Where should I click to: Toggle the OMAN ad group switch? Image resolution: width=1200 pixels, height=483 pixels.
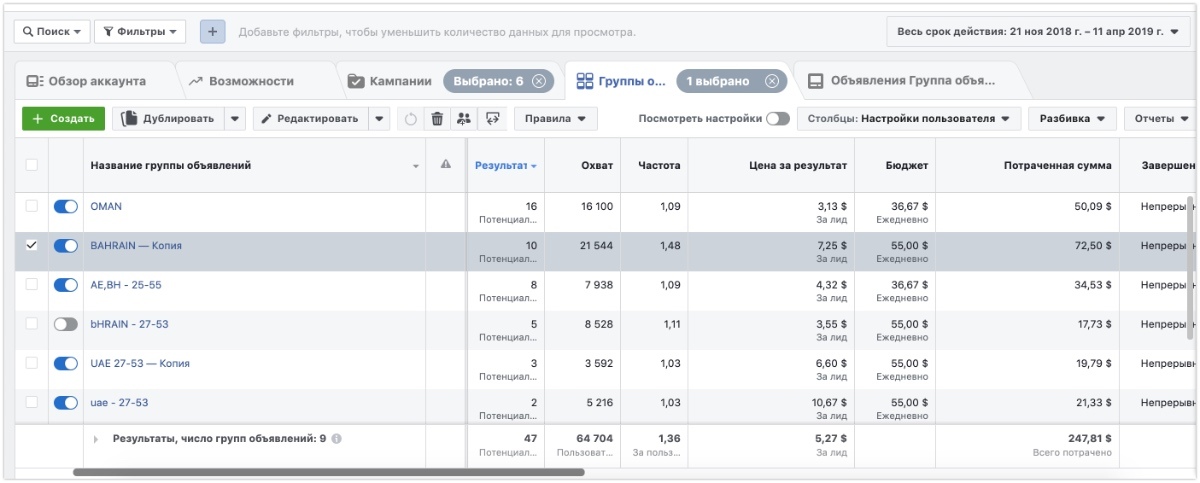click(x=66, y=206)
